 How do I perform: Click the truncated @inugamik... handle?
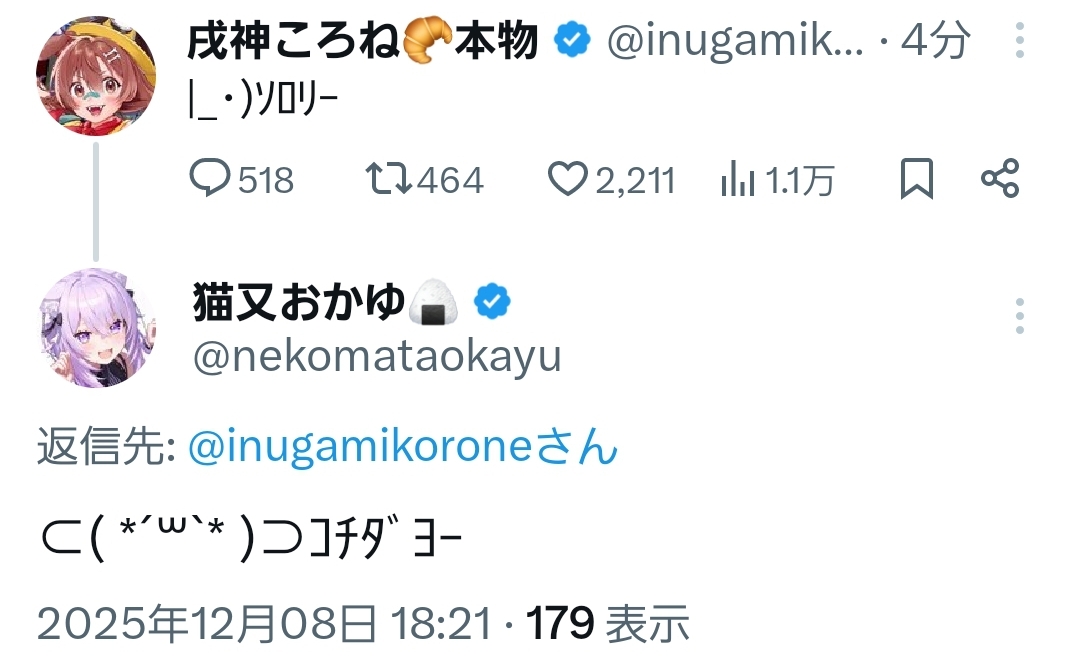(x=734, y=42)
